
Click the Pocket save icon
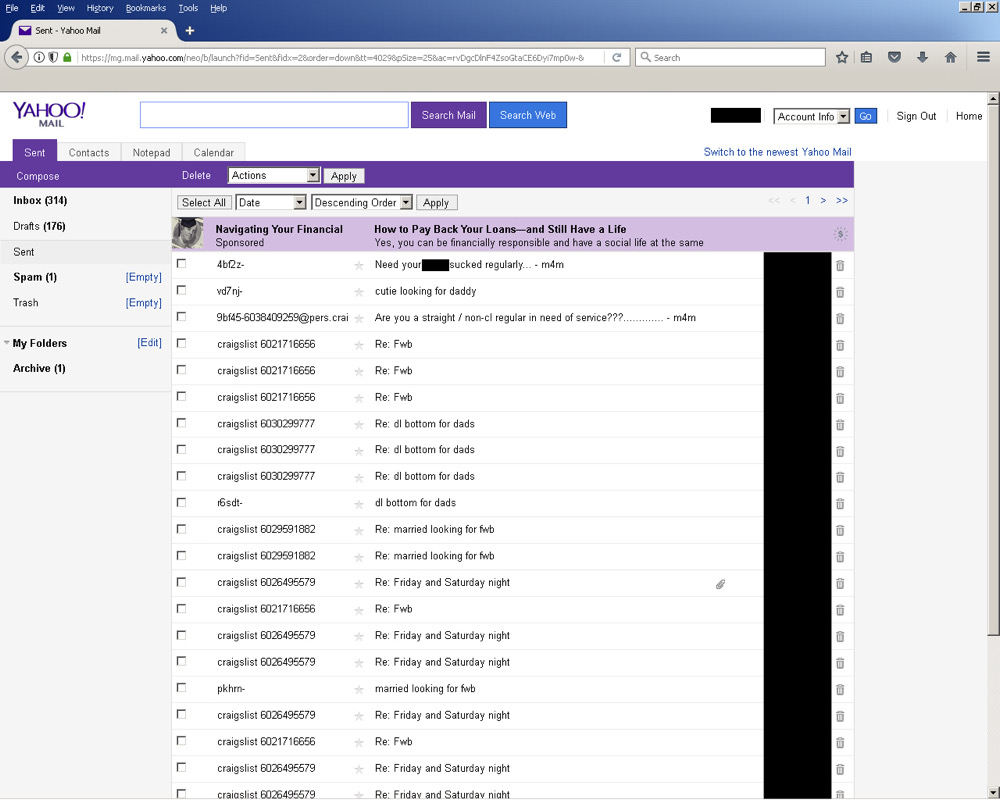tap(894, 57)
